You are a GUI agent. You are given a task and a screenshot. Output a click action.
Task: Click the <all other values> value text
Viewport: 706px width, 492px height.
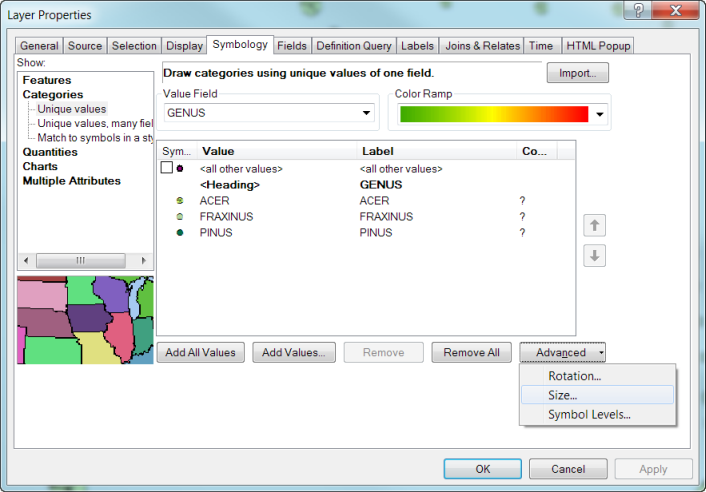tap(241, 169)
